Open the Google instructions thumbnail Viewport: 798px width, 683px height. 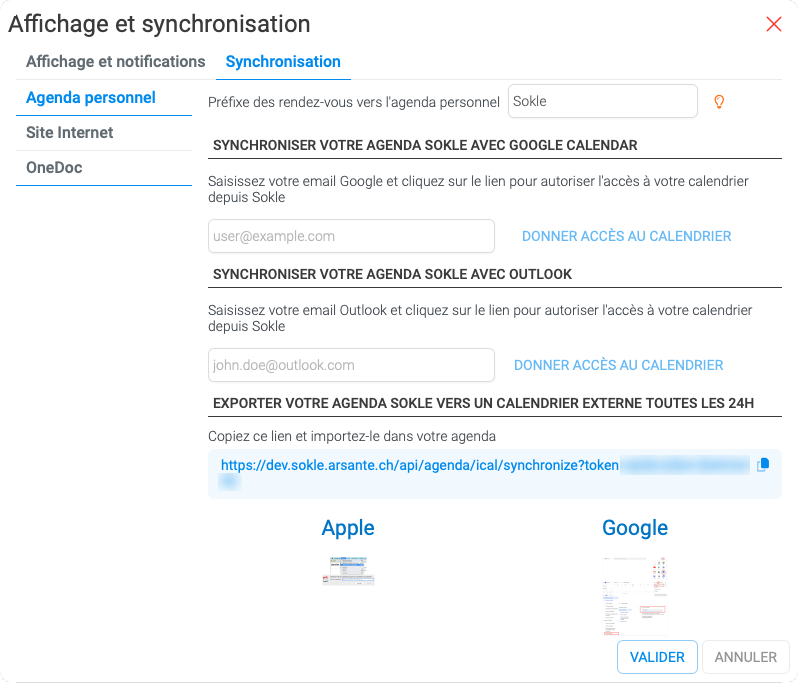coord(635,596)
